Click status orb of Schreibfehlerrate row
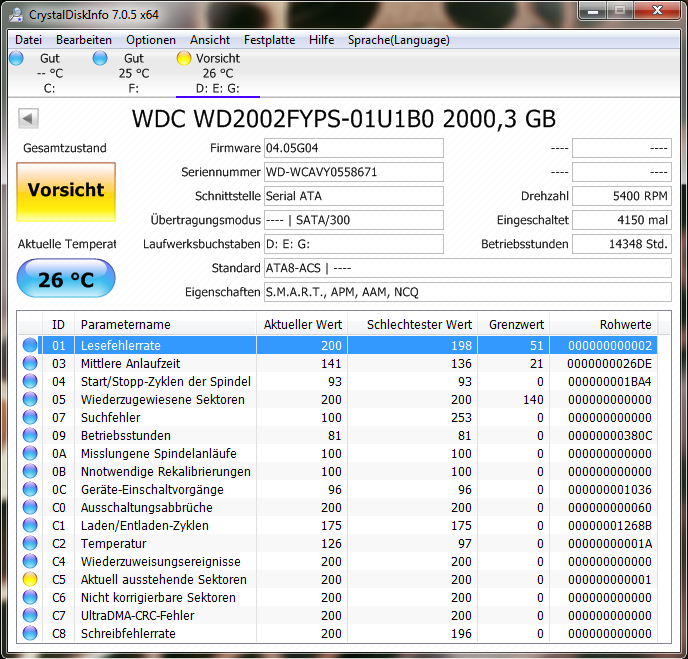688x659 pixels. pyautogui.click(x=30, y=633)
